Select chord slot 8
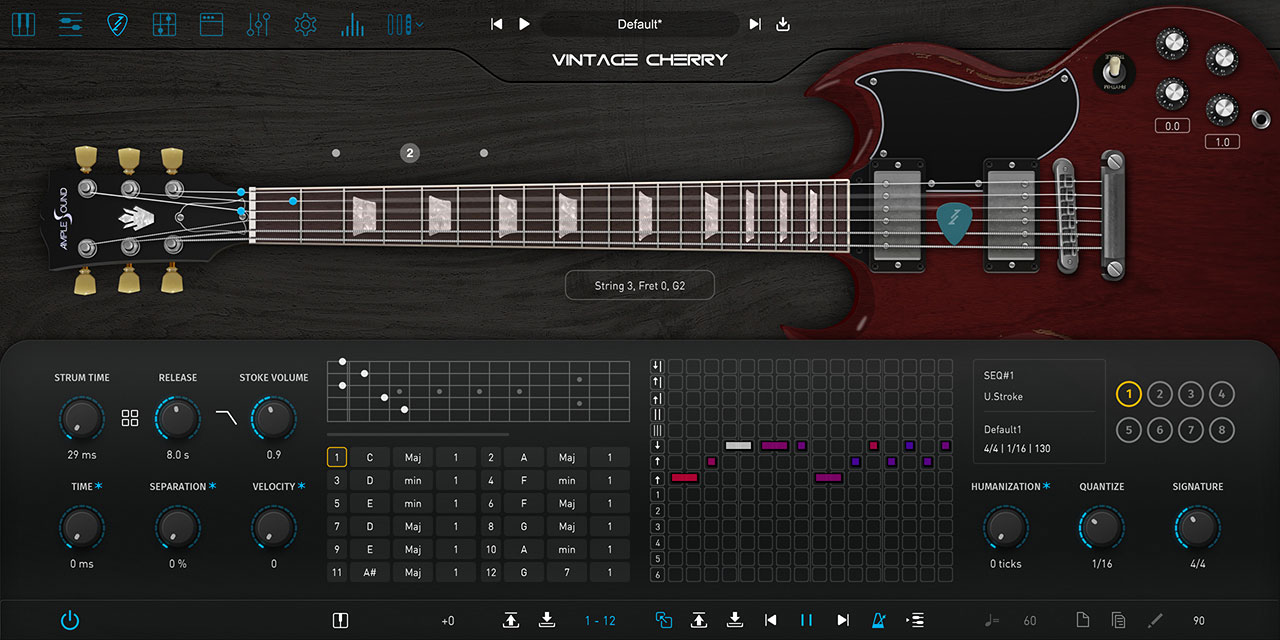 (x=491, y=527)
